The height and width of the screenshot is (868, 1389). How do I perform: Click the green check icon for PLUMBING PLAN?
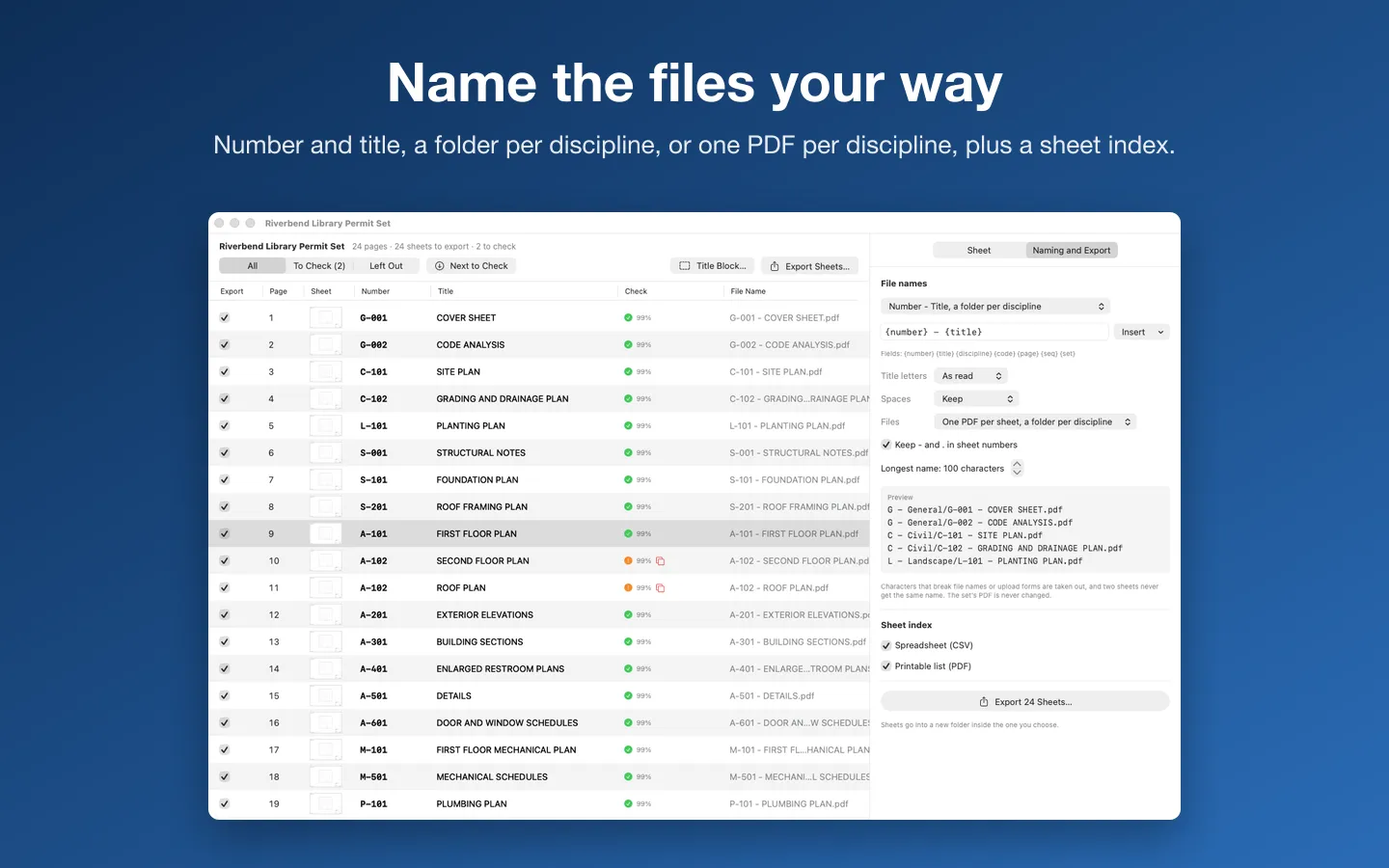click(628, 803)
